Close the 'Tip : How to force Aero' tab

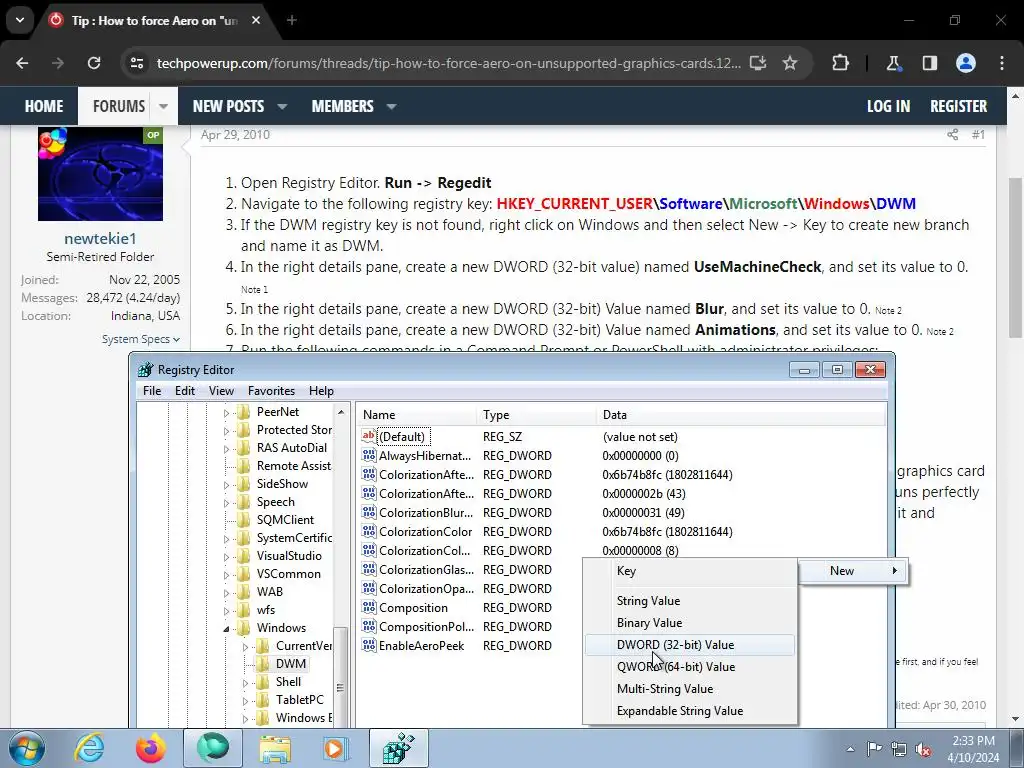click(256, 20)
